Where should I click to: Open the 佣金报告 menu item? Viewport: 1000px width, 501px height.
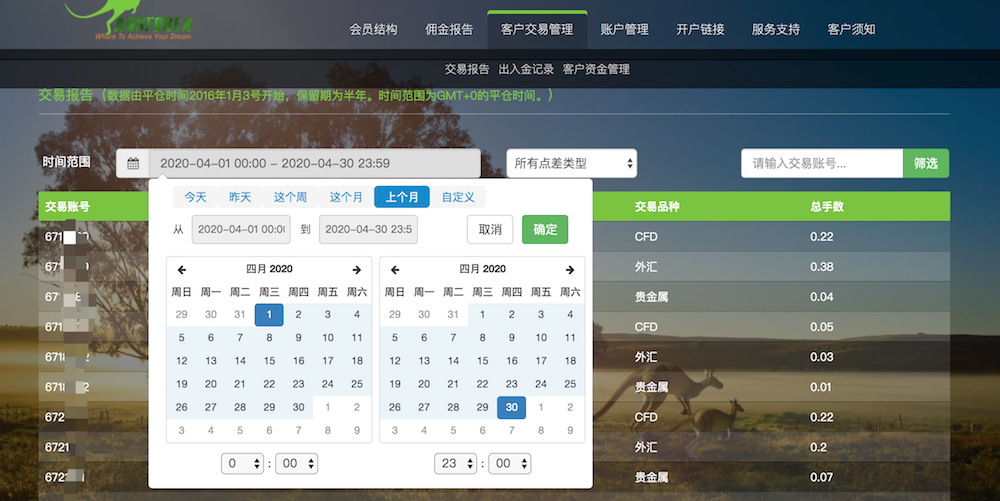click(x=449, y=29)
